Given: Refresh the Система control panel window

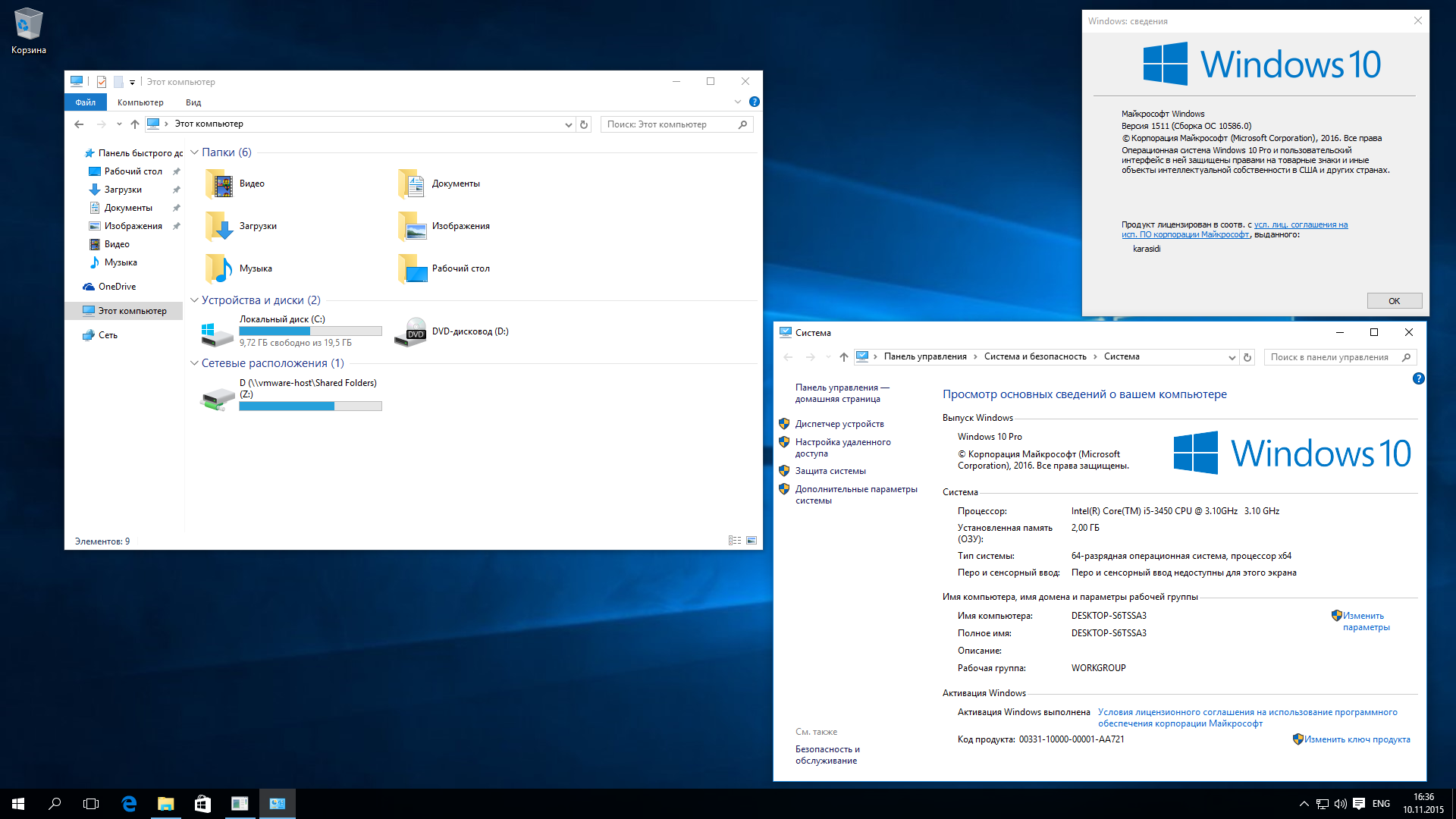Looking at the screenshot, I should click(x=1247, y=357).
